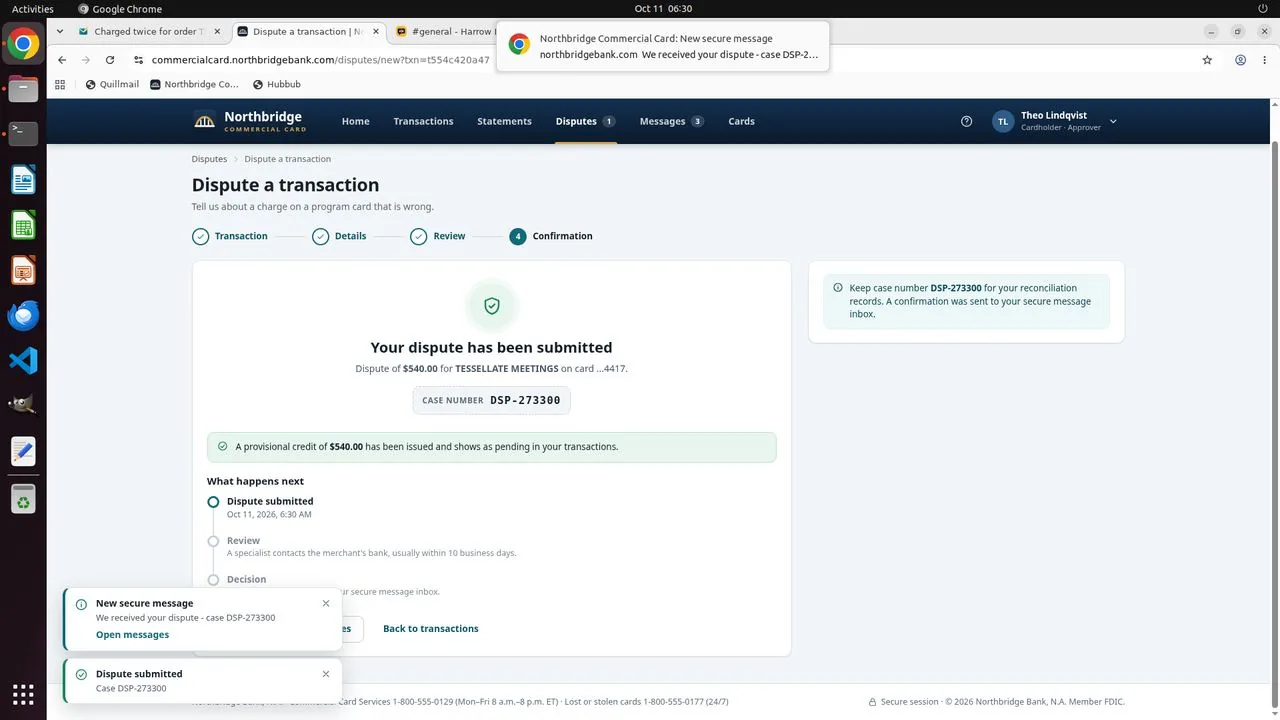Image resolution: width=1280 pixels, height=720 pixels.
Task: Click the Chrome secure message notification popup
Action: point(663,46)
